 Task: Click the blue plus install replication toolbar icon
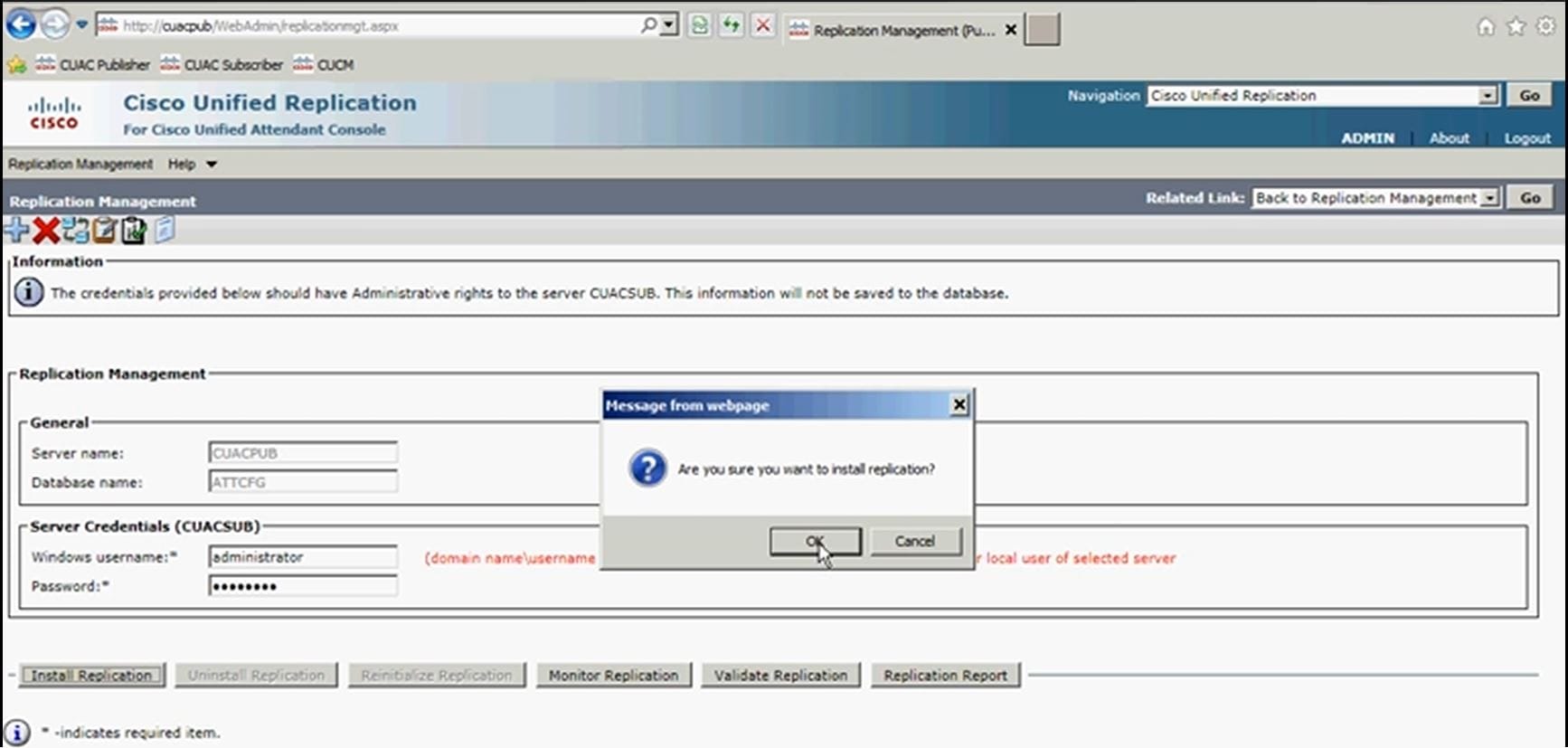click(16, 231)
